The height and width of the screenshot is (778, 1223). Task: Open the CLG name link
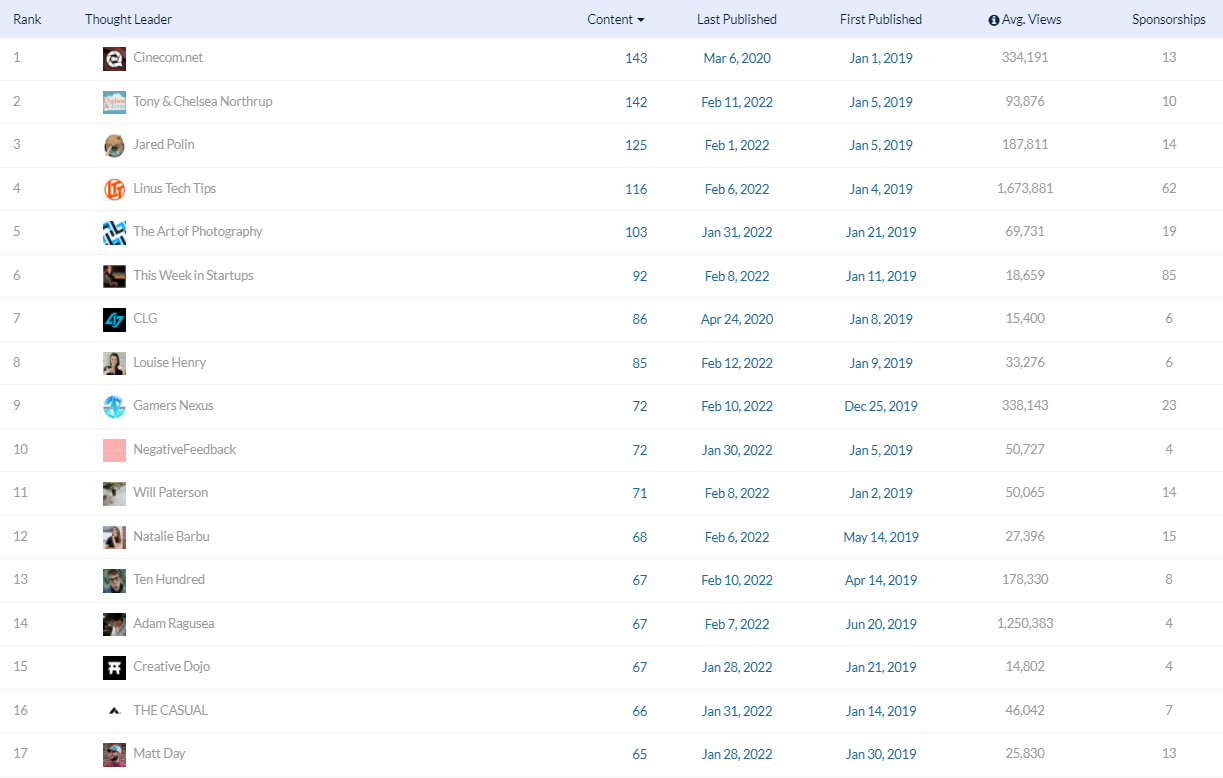145,319
